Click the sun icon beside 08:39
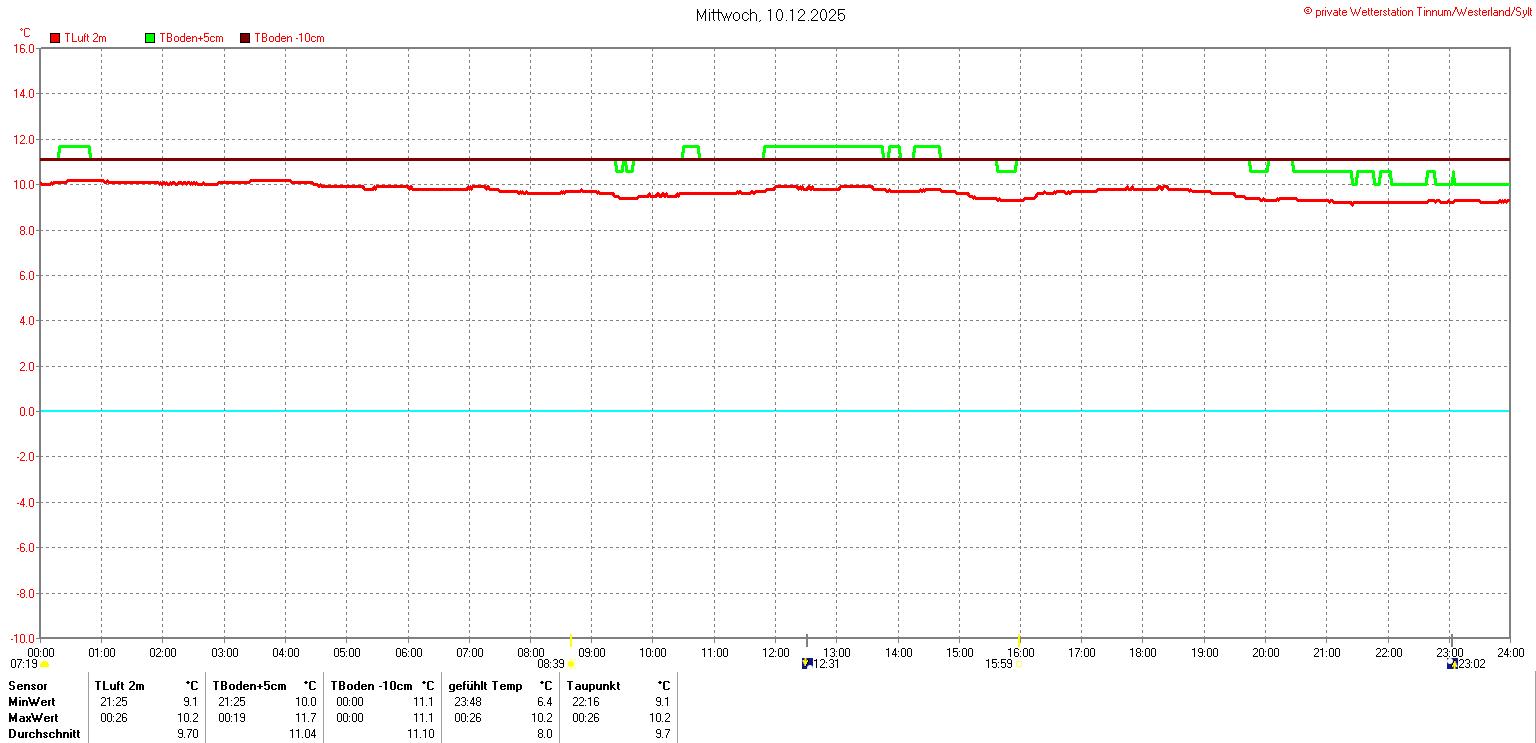Screen dimensions: 1536x743 point(571,664)
